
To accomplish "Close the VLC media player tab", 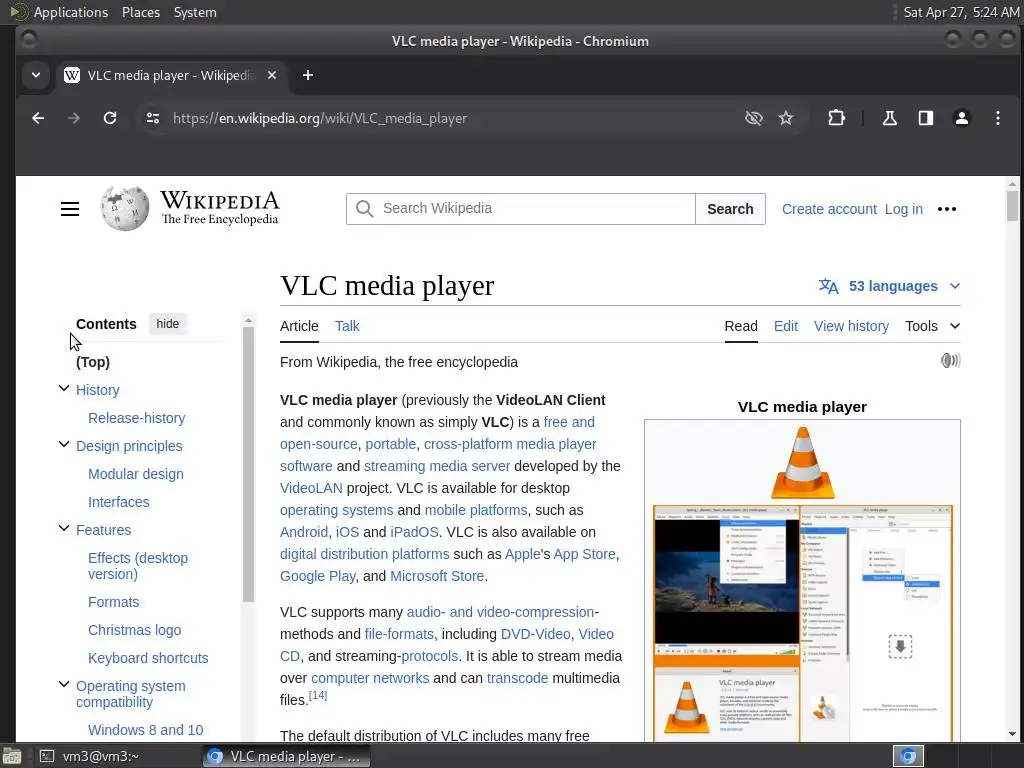I will [272, 75].
